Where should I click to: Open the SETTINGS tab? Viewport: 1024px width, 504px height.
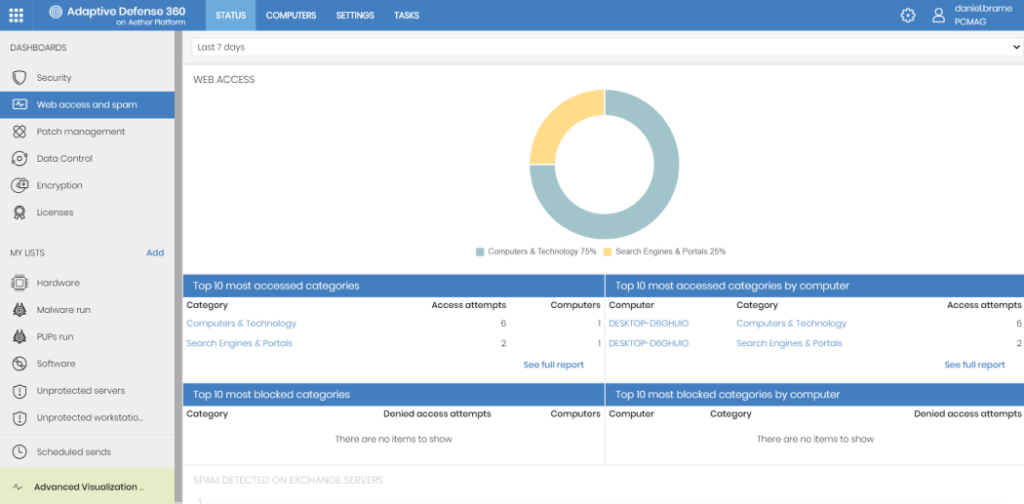[355, 15]
